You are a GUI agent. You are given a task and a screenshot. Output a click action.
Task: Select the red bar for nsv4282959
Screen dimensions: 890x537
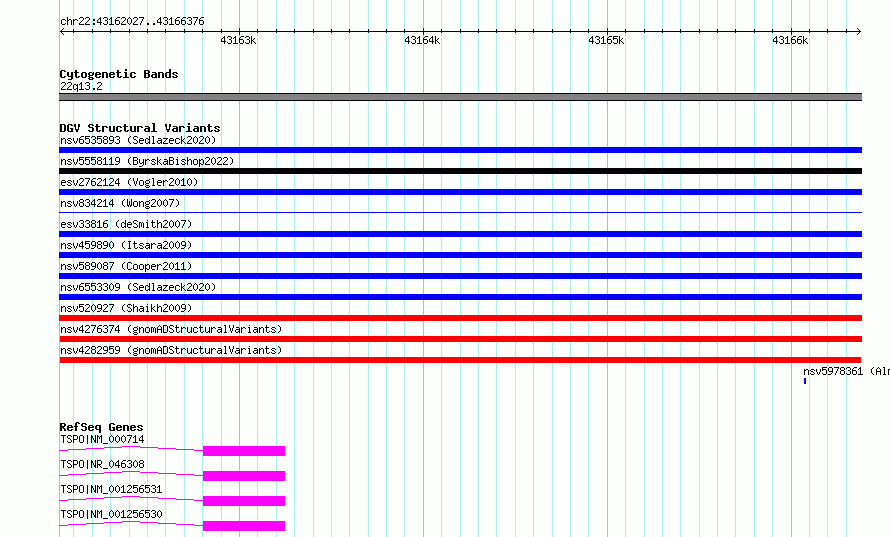click(460, 360)
